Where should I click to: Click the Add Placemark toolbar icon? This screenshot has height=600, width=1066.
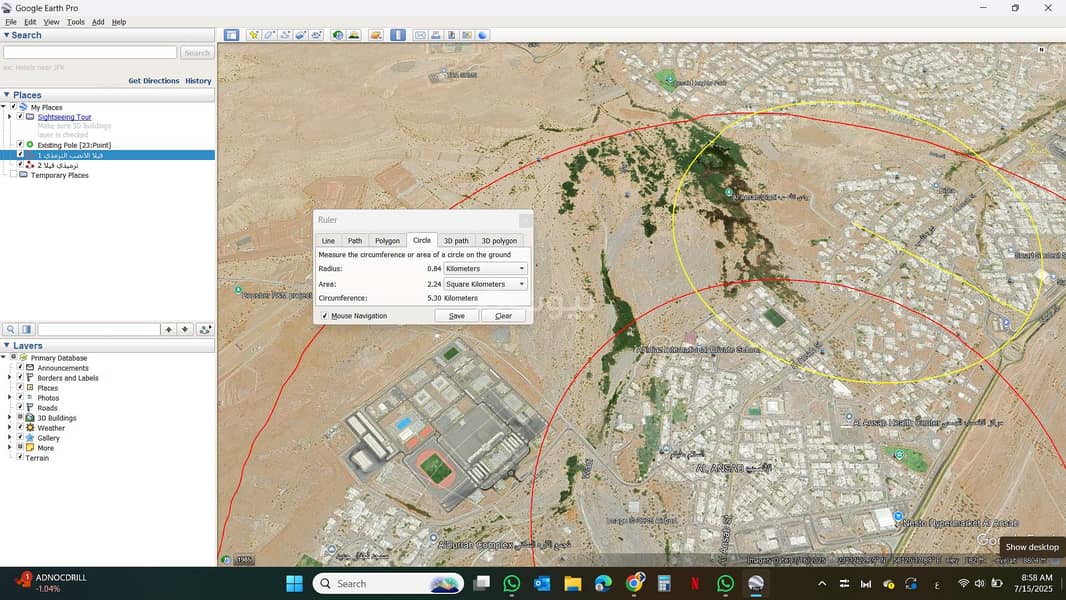(x=254, y=35)
